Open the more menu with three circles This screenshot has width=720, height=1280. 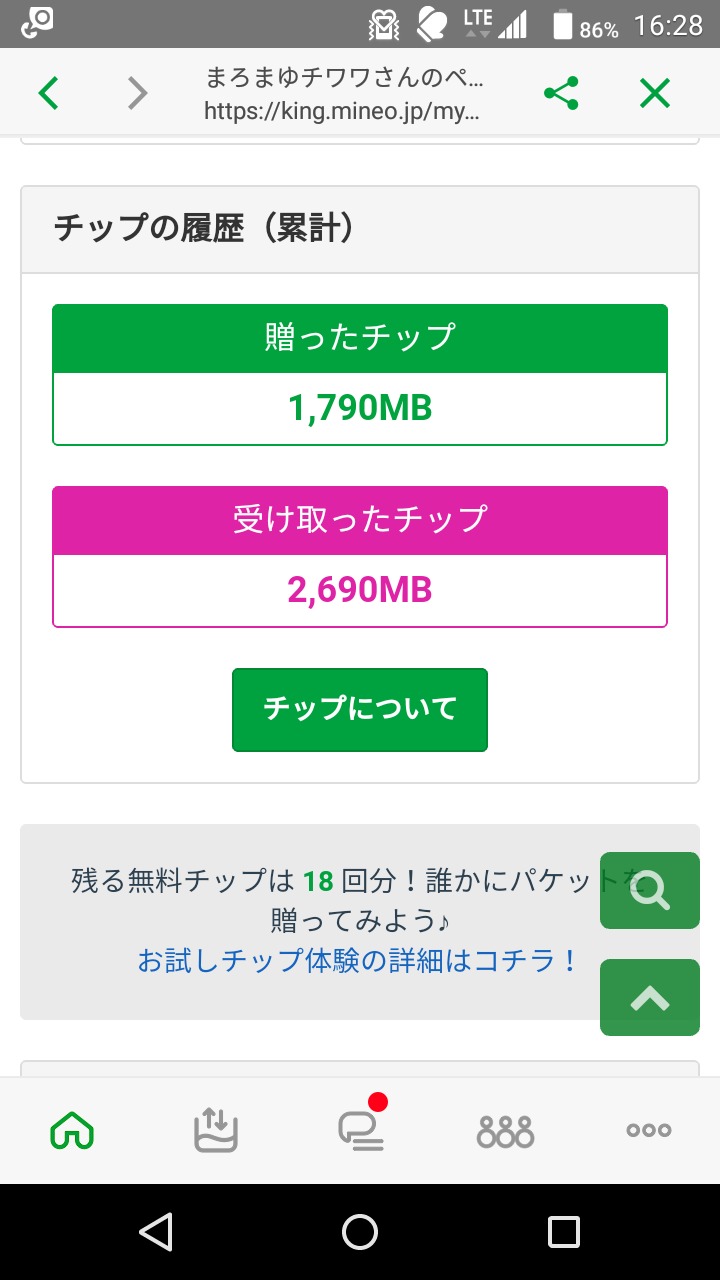coord(649,1131)
